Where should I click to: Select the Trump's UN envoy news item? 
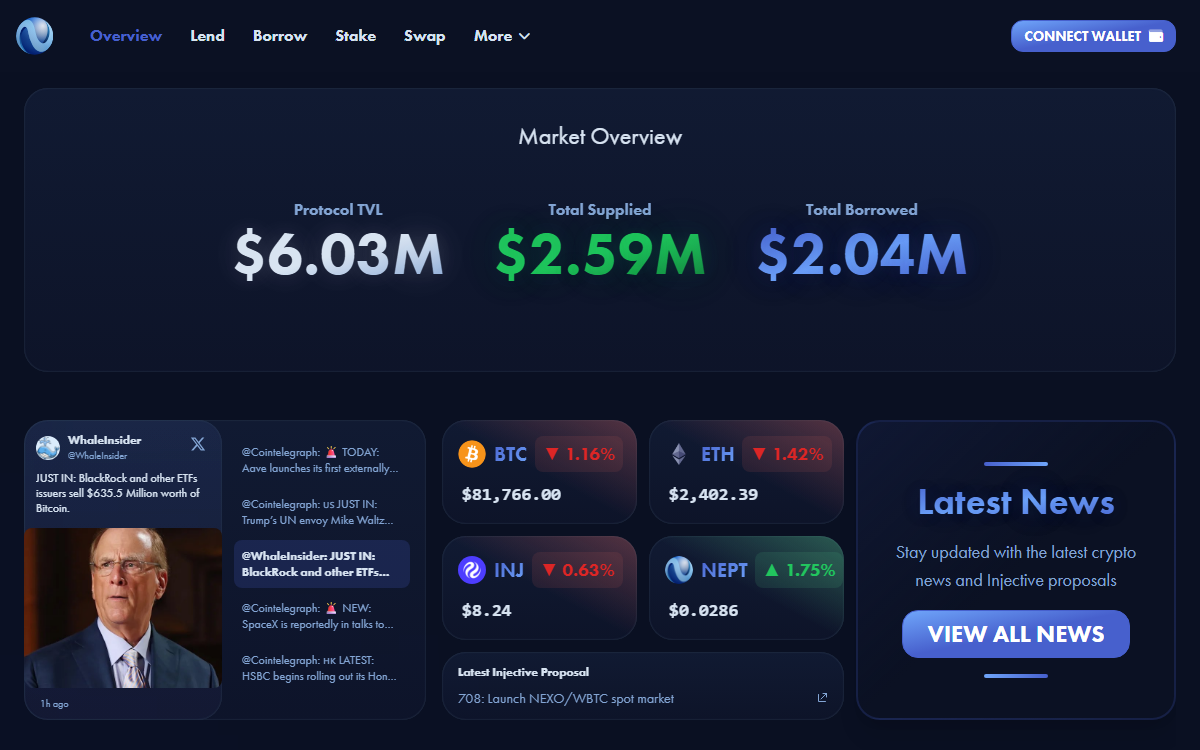click(321, 512)
